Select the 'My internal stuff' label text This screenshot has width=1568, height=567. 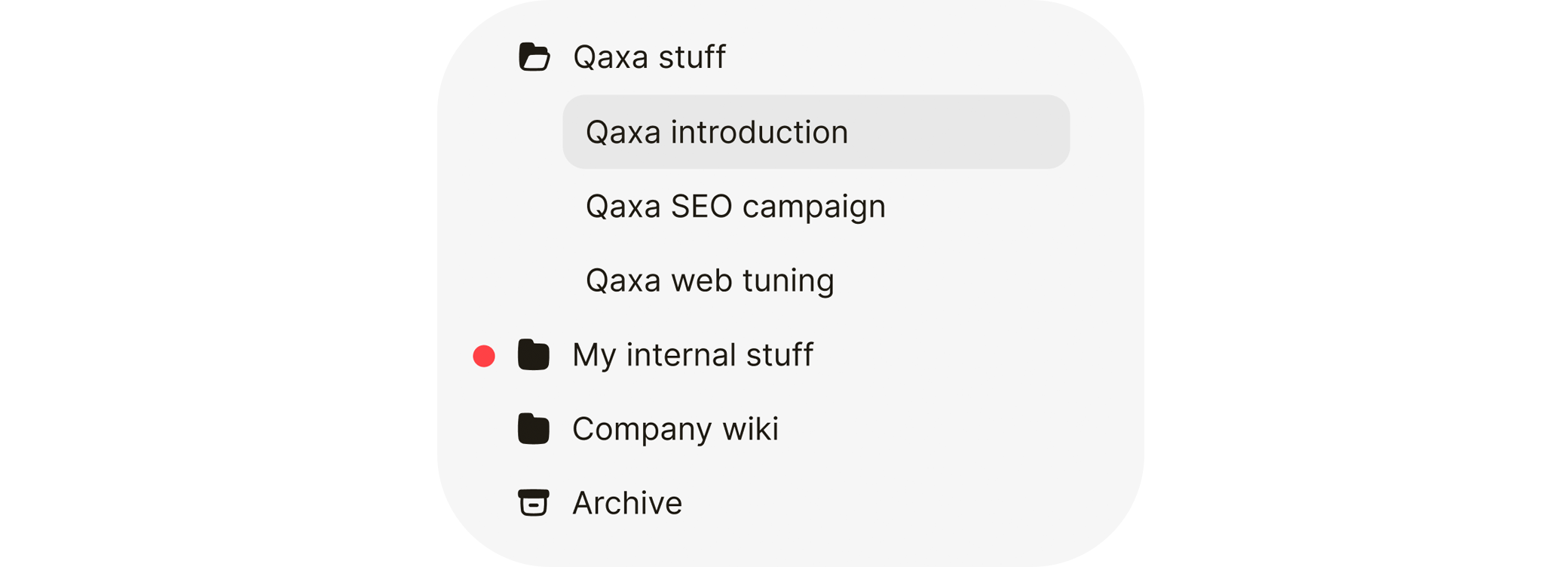[x=692, y=354]
